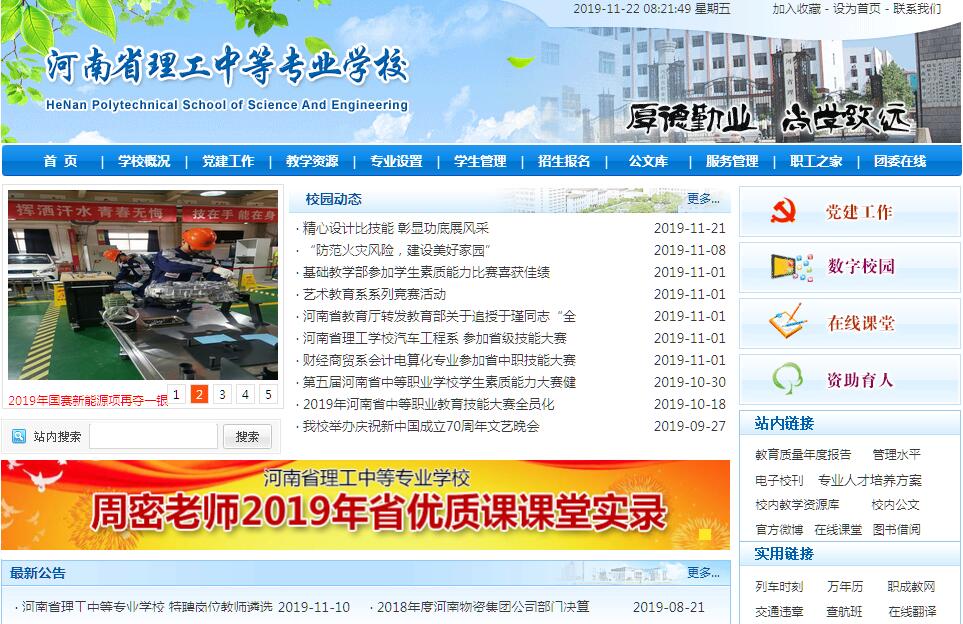963x624 pixels.
Task: Click the 设为首页 link at the top
Action: click(x=857, y=9)
